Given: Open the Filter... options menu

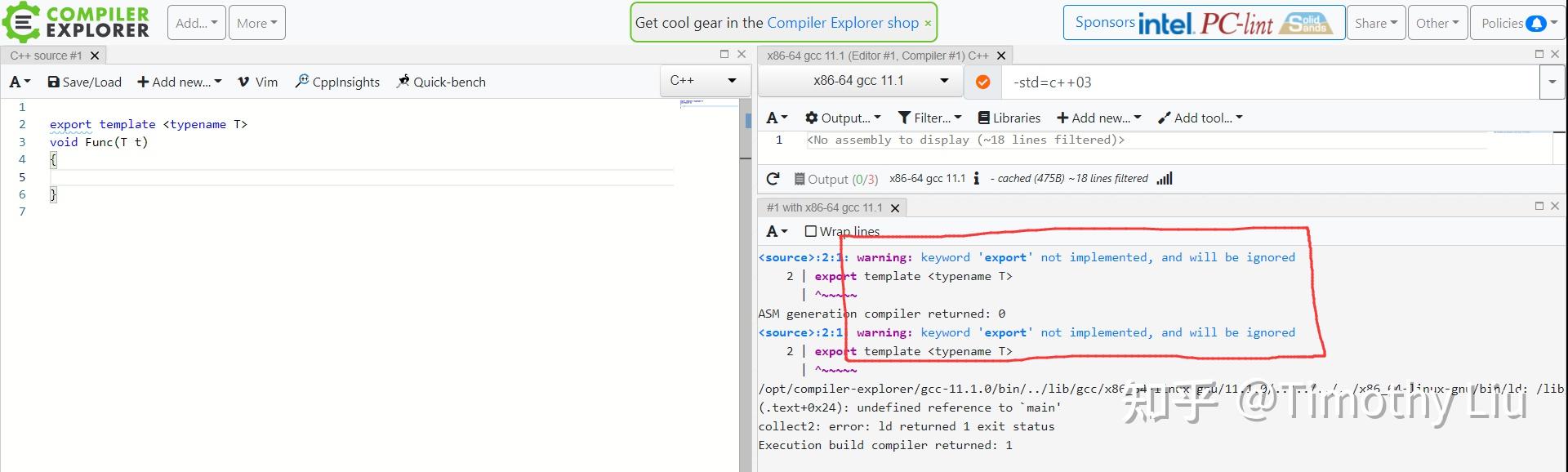Looking at the screenshot, I should tap(930, 118).
